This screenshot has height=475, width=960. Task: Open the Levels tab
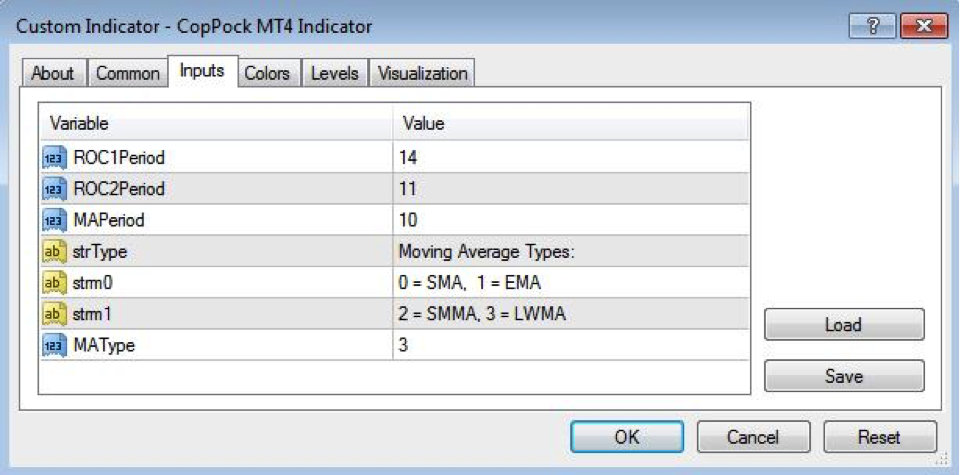tap(334, 73)
